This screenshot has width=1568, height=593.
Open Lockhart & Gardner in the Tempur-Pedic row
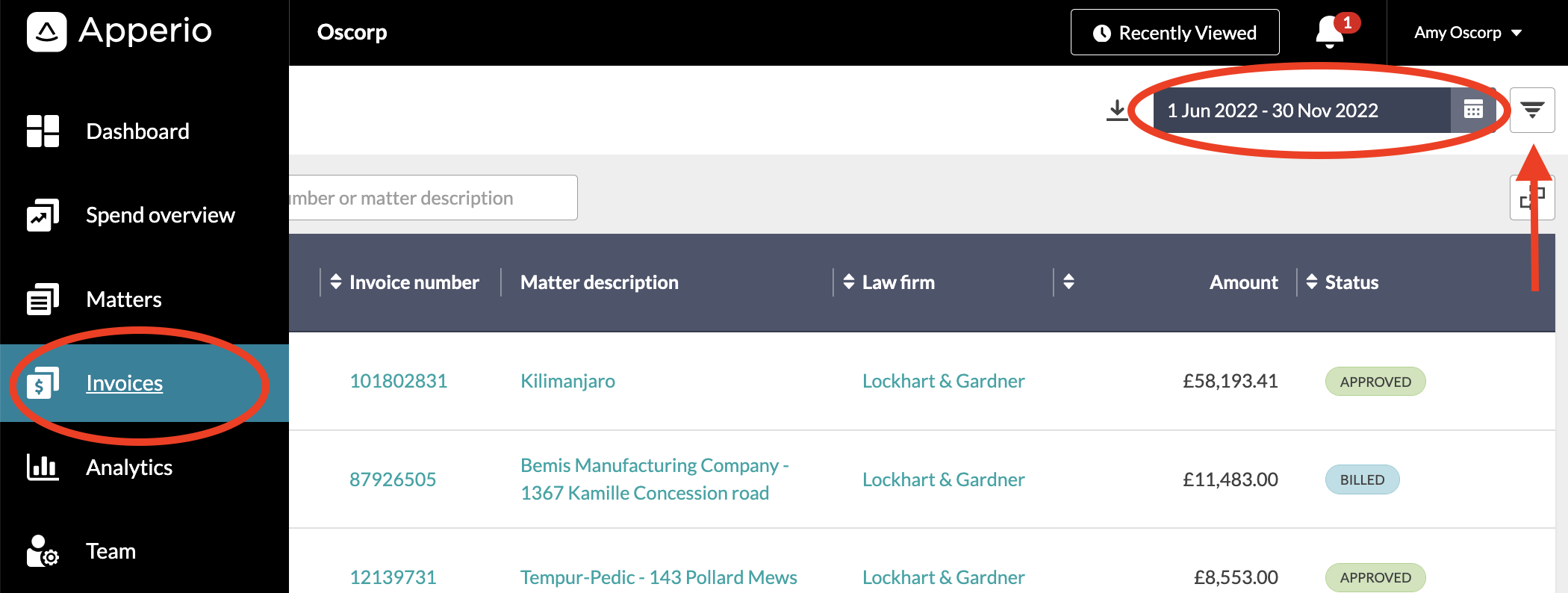click(x=944, y=577)
